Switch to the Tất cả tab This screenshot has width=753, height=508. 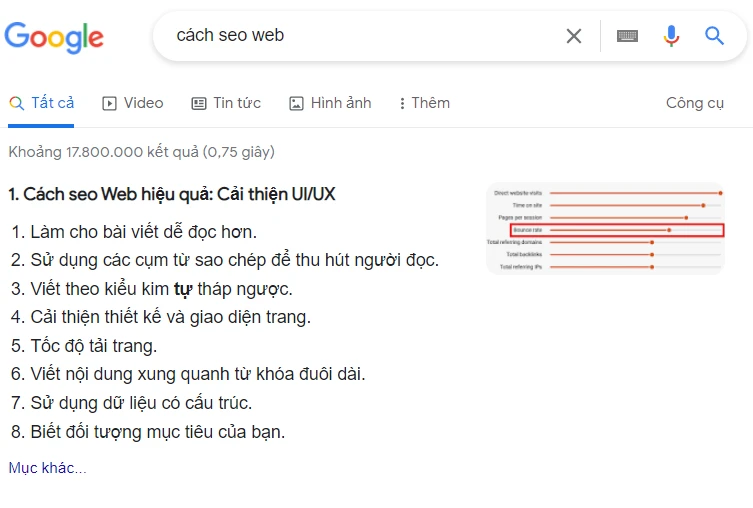tap(41, 103)
